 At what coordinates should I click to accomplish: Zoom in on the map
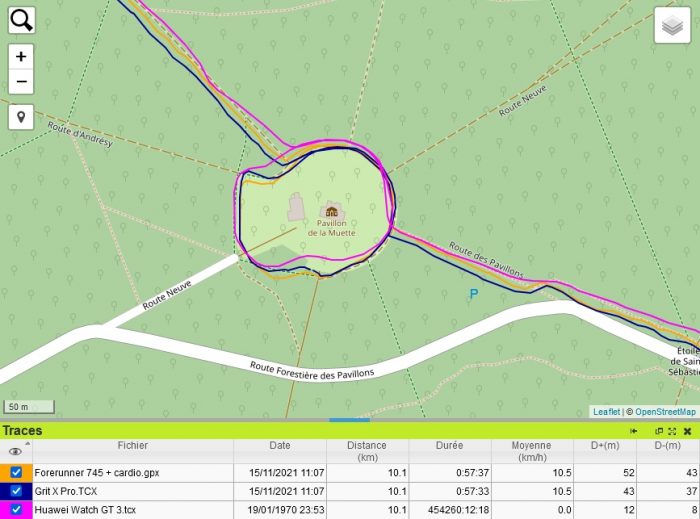click(x=21, y=57)
